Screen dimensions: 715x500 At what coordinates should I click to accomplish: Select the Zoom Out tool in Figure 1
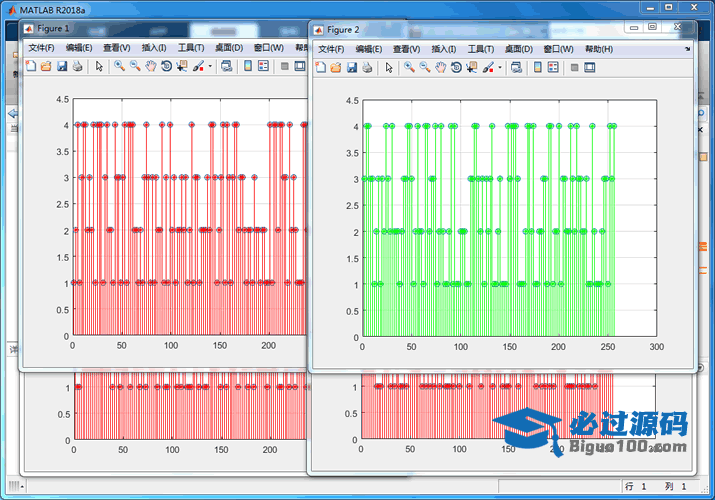135,67
